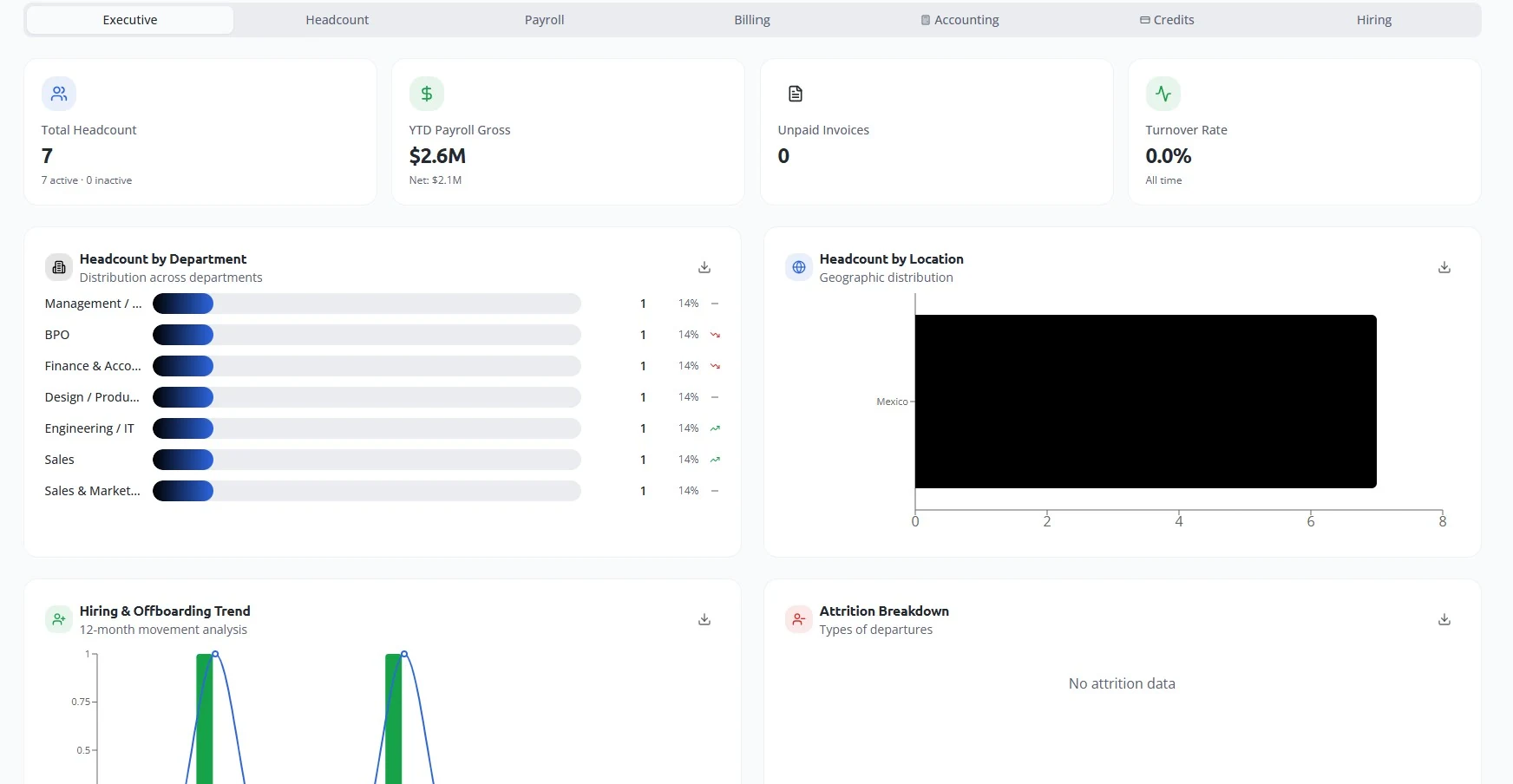This screenshot has height=784, width=1513.
Task: Click the '12-month movement analysis' subtitle
Action: point(163,630)
